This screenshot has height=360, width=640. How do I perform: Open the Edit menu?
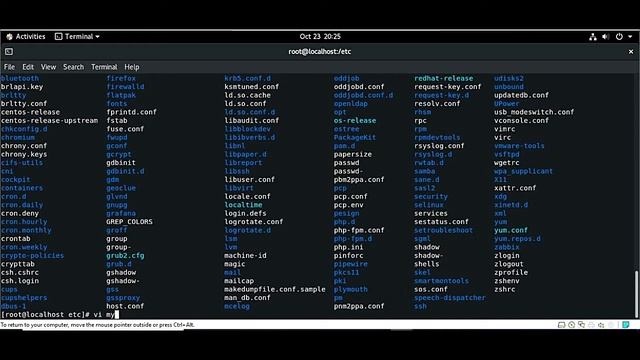tap(28, 67)
